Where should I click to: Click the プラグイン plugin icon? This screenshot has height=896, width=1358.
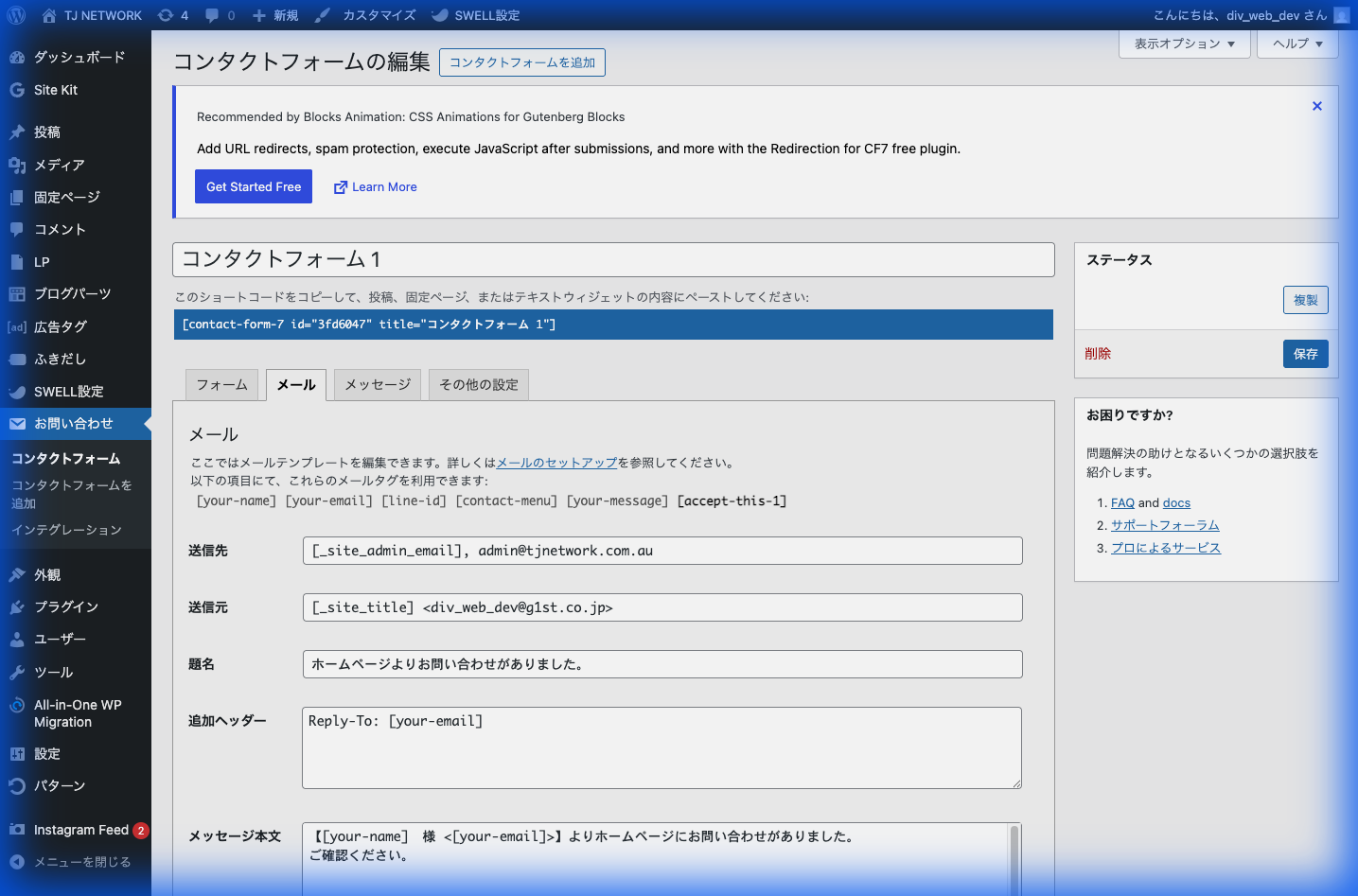click(x=16, y=606)
